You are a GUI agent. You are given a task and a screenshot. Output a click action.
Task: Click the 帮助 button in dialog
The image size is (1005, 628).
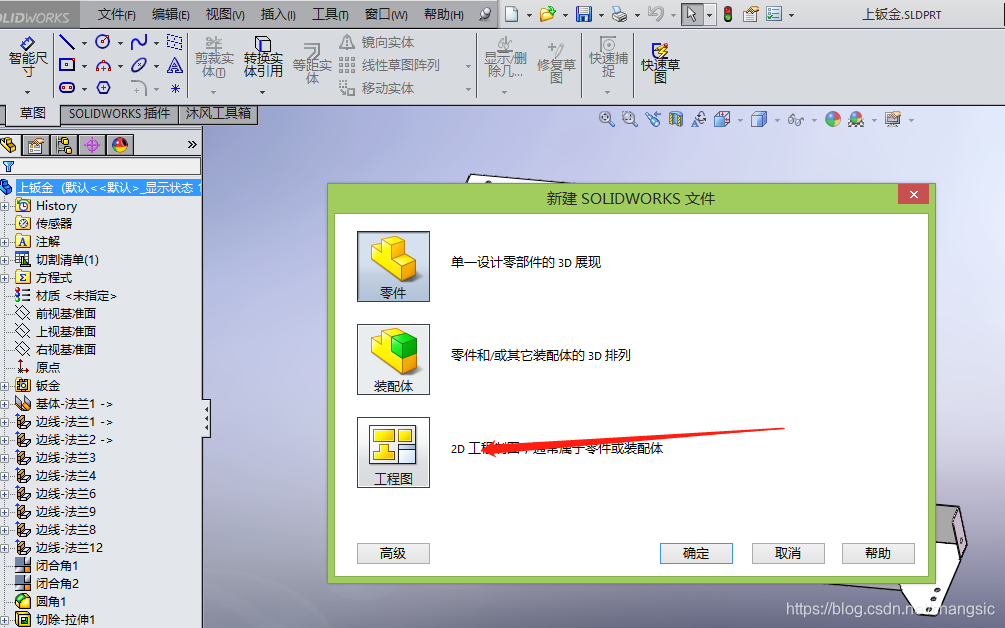pos(878,553)
